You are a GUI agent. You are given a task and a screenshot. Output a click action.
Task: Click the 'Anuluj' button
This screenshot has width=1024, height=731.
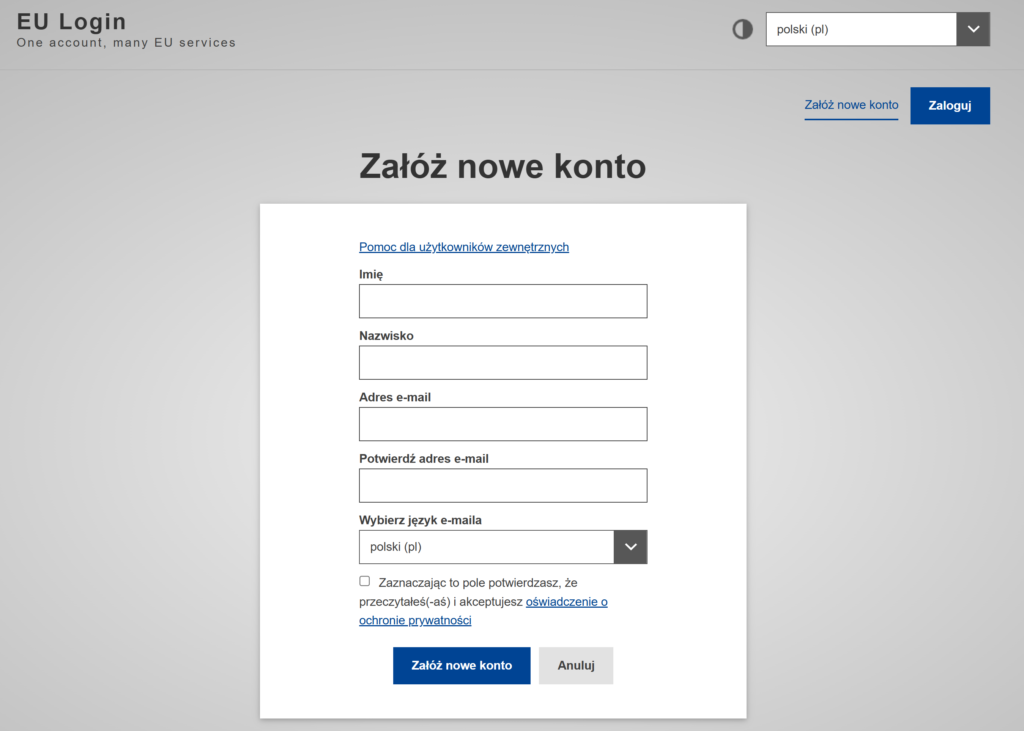click(x=575, y=665)
